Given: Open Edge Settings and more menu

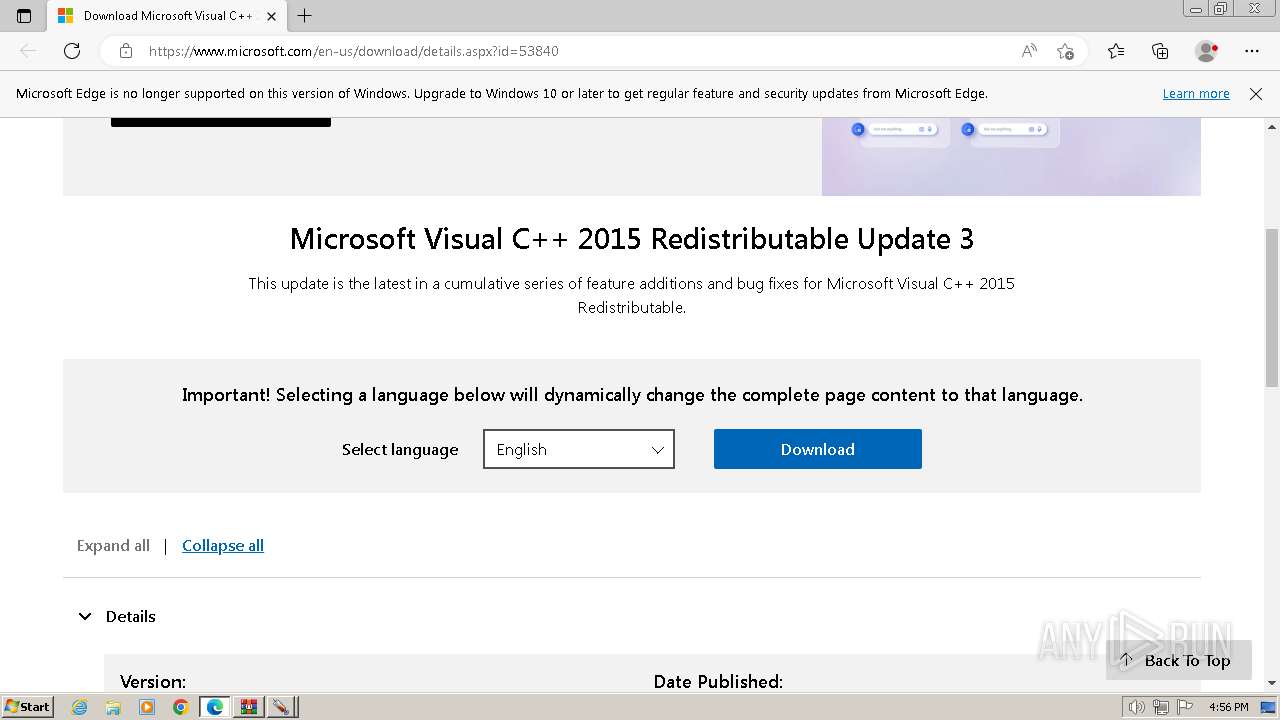Looking at the screenshot, I should click(1252, 51).
